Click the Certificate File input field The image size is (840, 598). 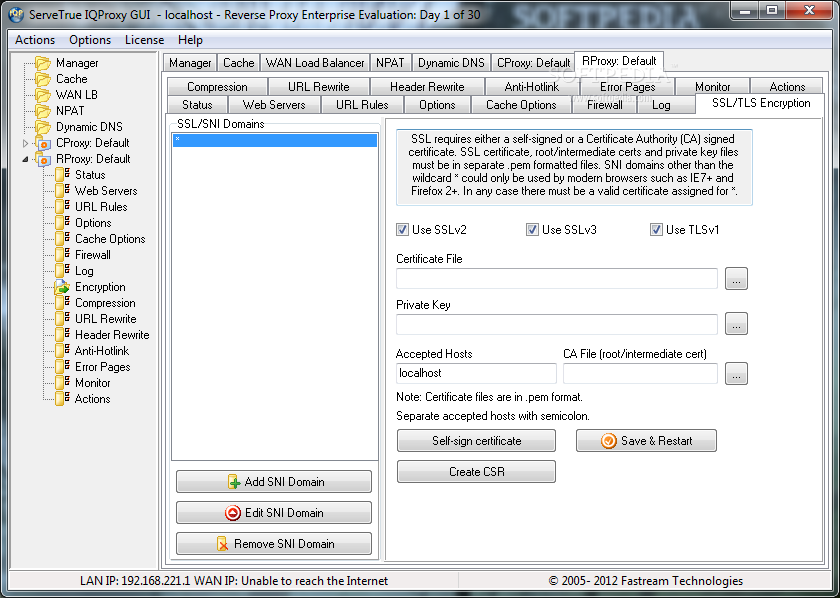pyautogui.click(x=557, y=279)
